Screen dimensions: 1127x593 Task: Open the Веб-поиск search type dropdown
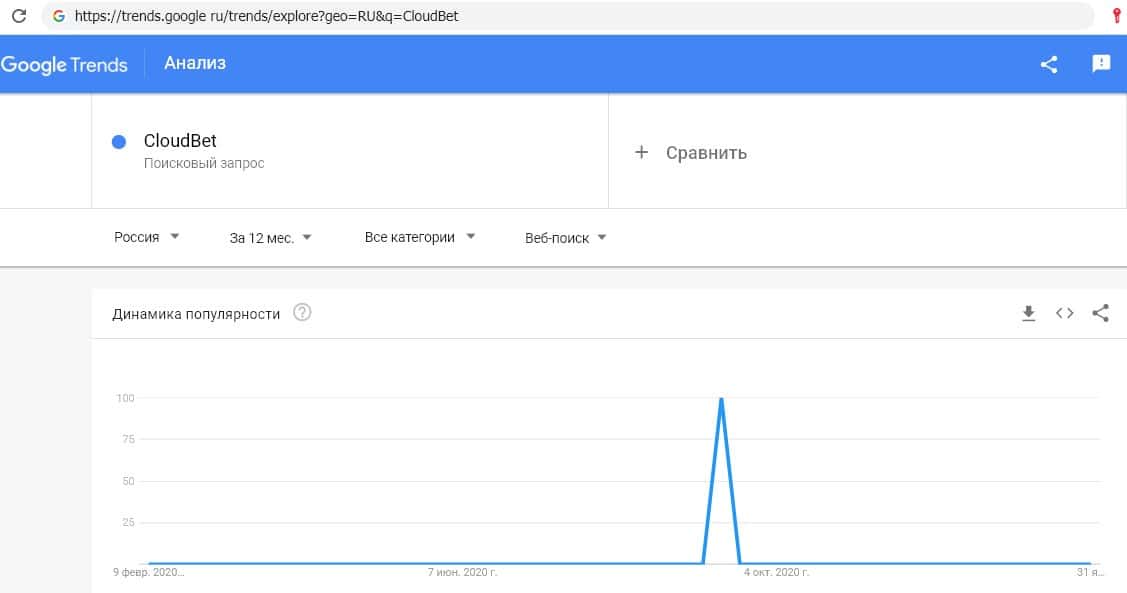[x=565, y=237]
